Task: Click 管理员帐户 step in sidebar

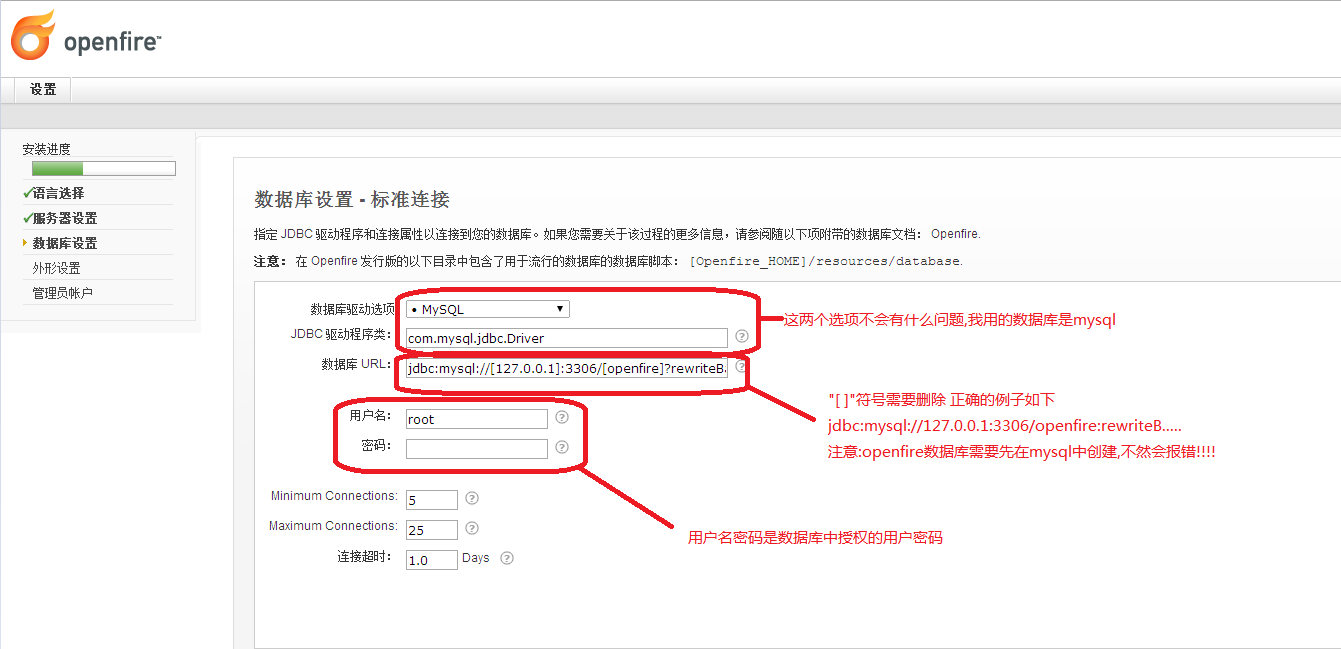Action: click(x=63, y=293)
